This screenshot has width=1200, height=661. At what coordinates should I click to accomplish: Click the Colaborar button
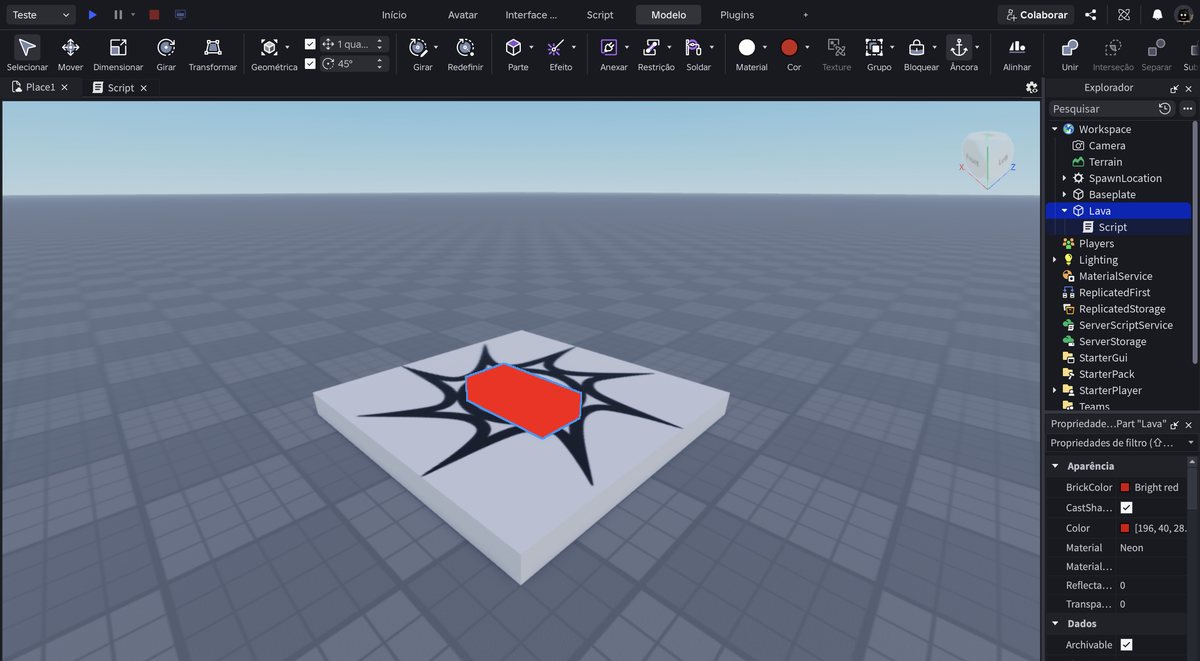pyautogui.click(x=1035, y=15)
